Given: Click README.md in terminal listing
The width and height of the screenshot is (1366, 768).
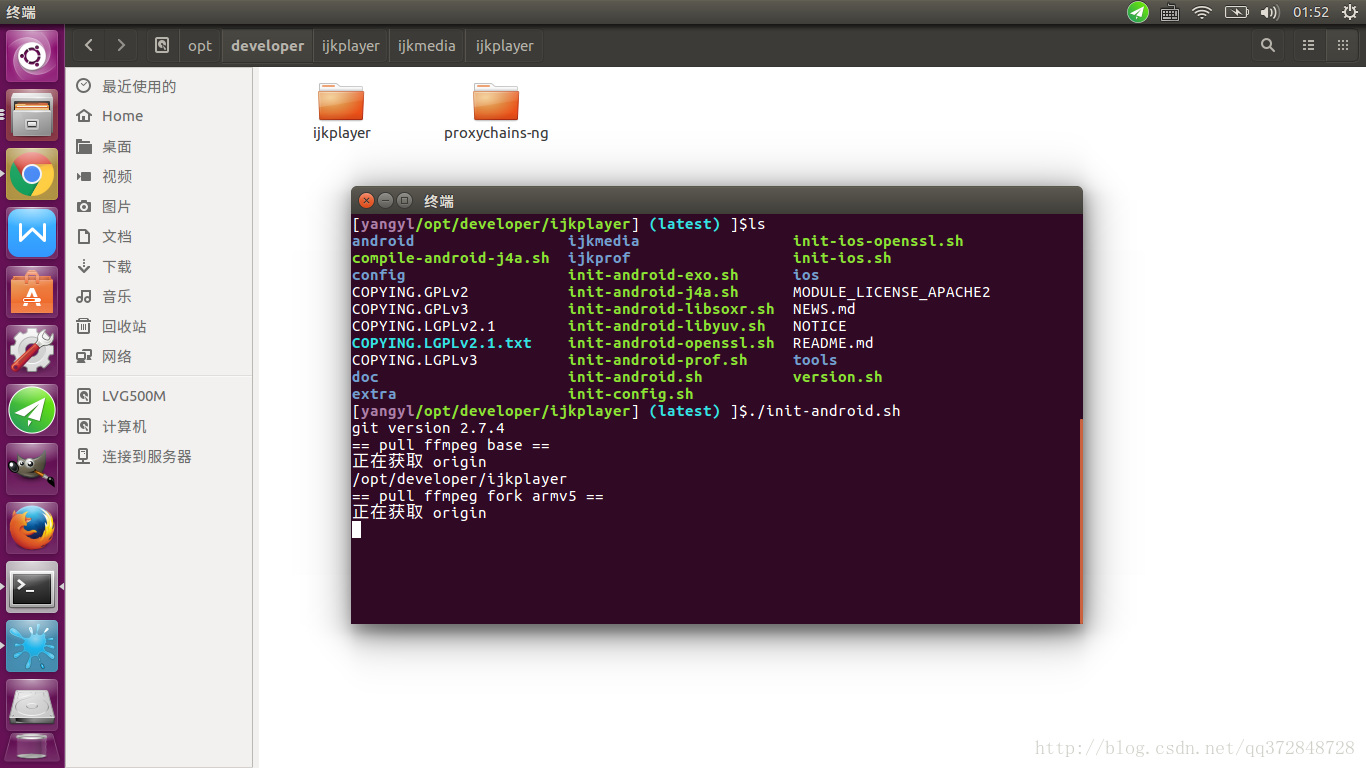Looking at the screenshot, I should [x=833, y=343].
